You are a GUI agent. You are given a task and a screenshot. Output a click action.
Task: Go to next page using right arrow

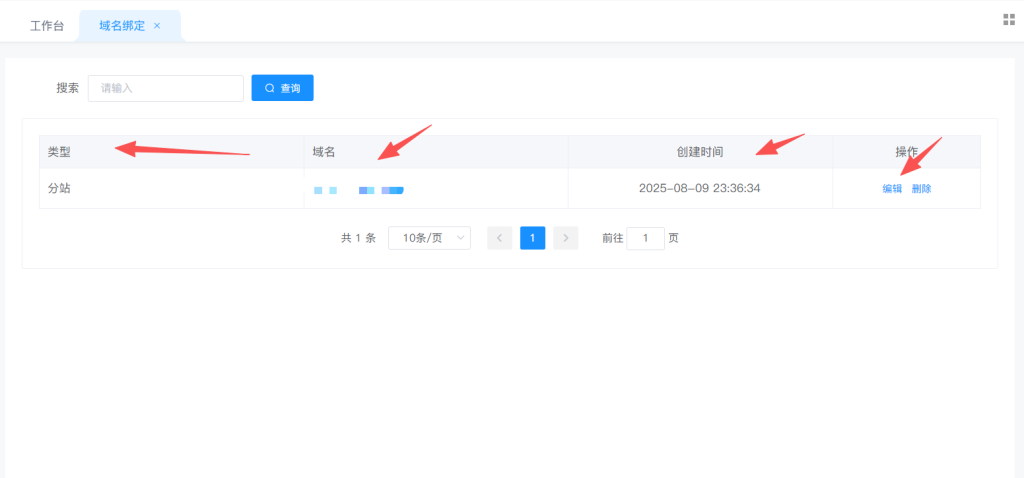[x=566, y=238]
